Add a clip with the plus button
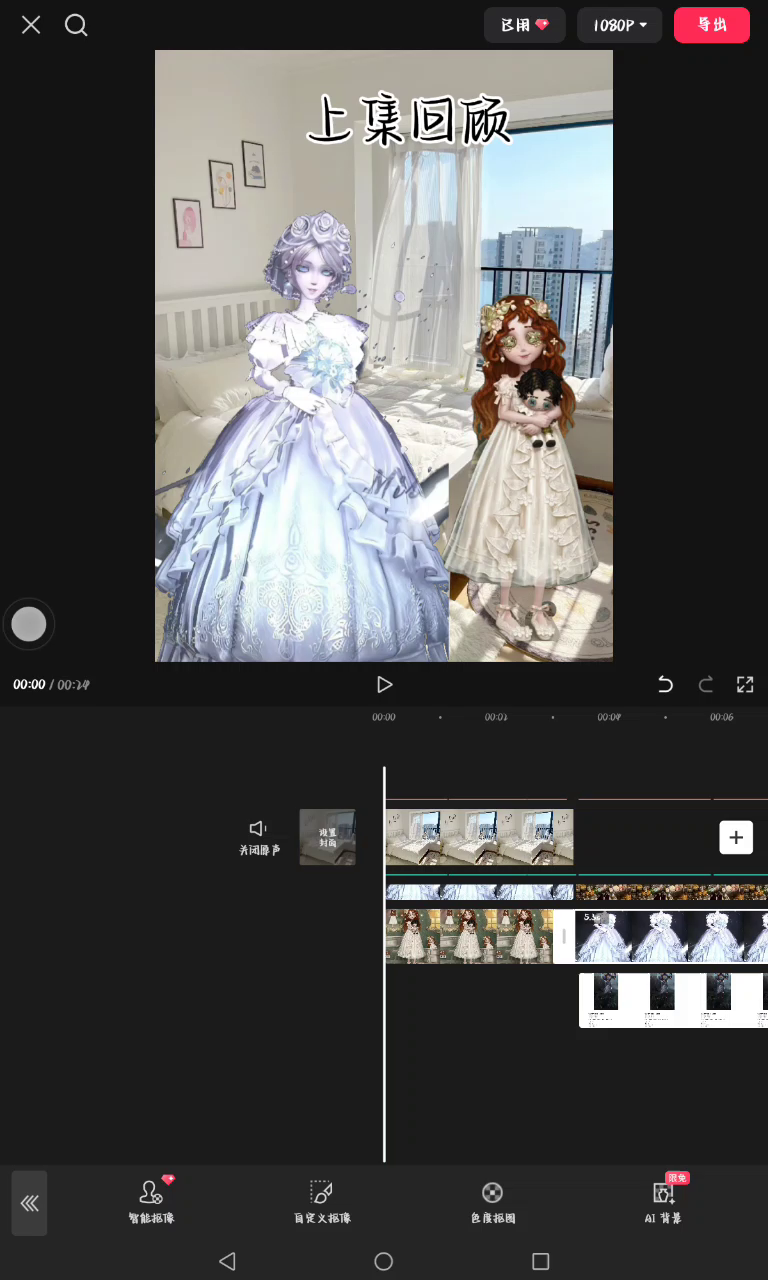Viewport: 768px width, 1280px height. [x=736, y=837]
